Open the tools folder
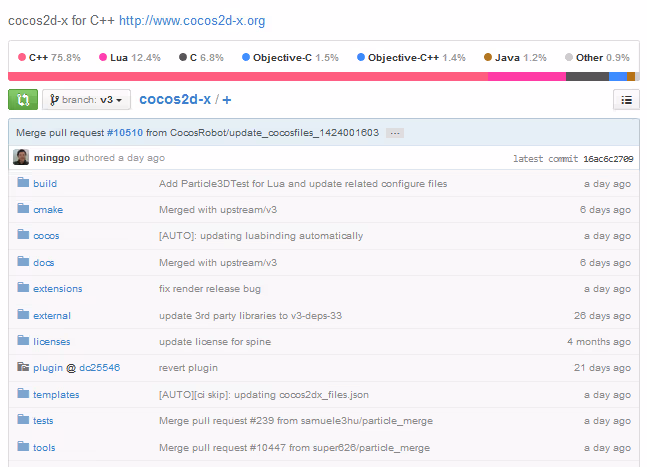Viewport: 647px width, 467px height. [44, 447]
